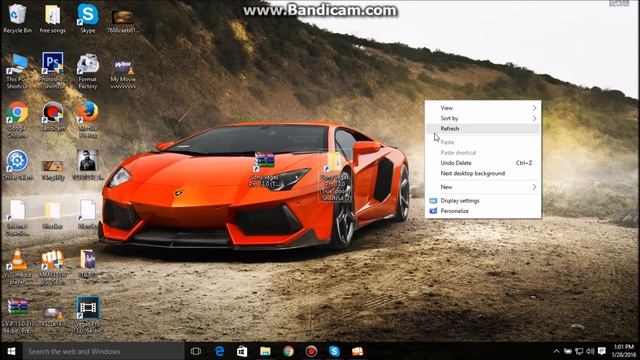Viewport: 640px width, 360px height.
Task: Open Personalize from the context menu
Action: [x=483, y=211]
